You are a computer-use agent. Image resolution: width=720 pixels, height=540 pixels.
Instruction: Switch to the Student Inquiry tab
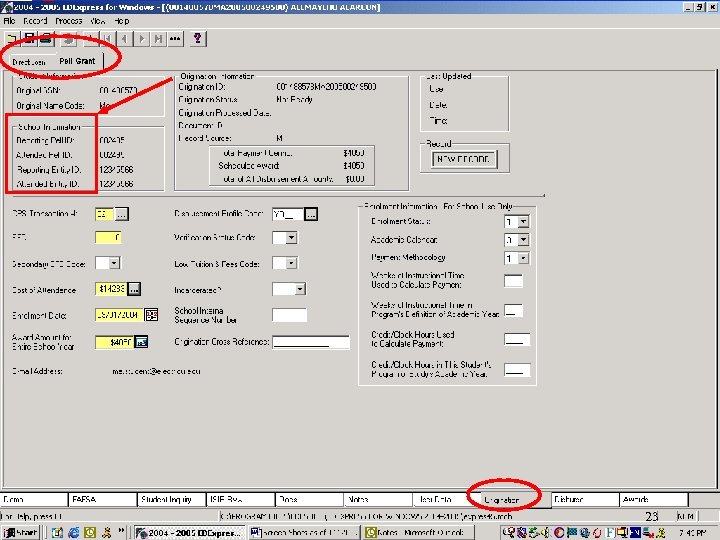pos(172,499)
